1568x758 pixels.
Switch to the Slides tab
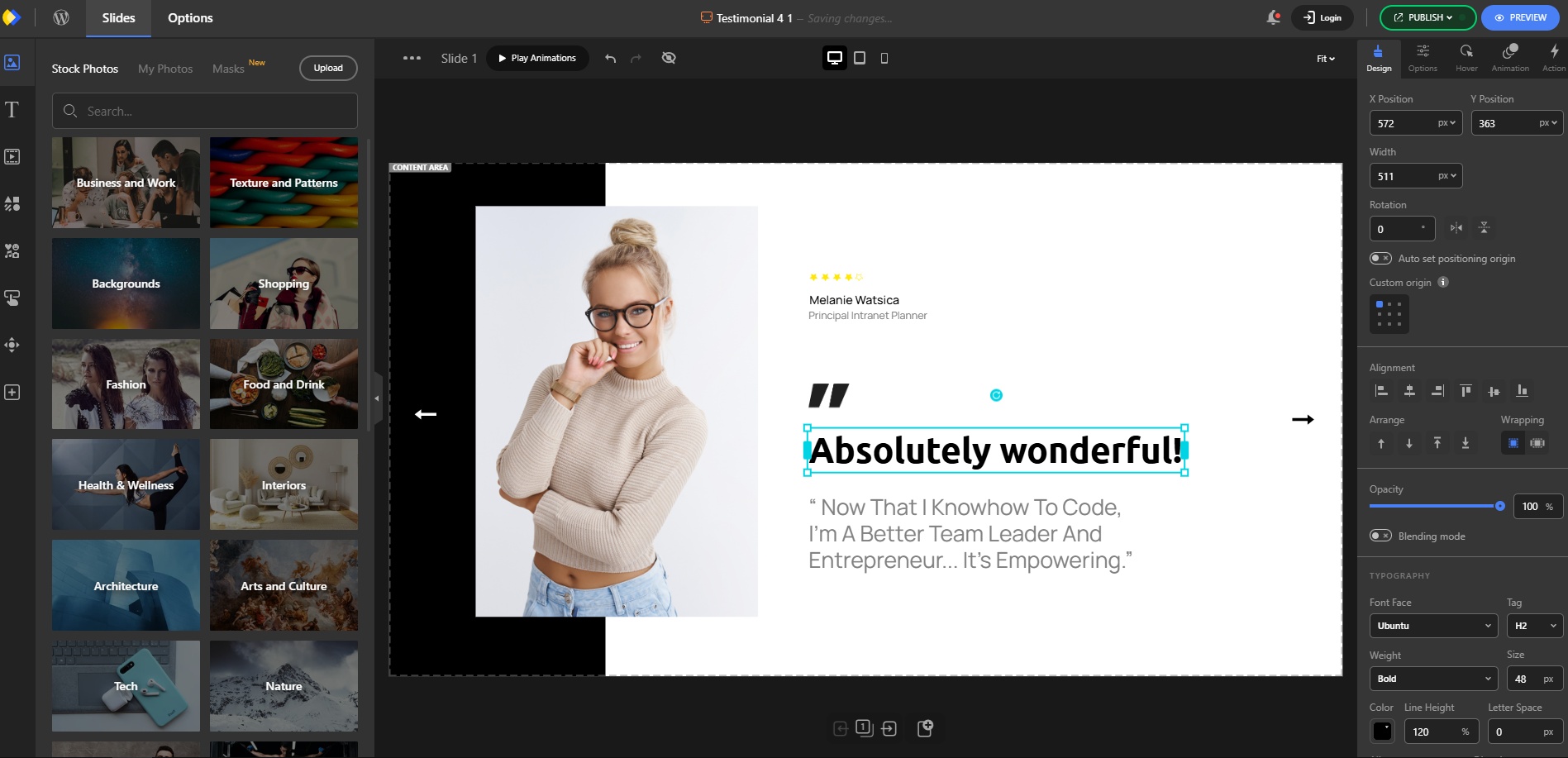tap(118, 18)
